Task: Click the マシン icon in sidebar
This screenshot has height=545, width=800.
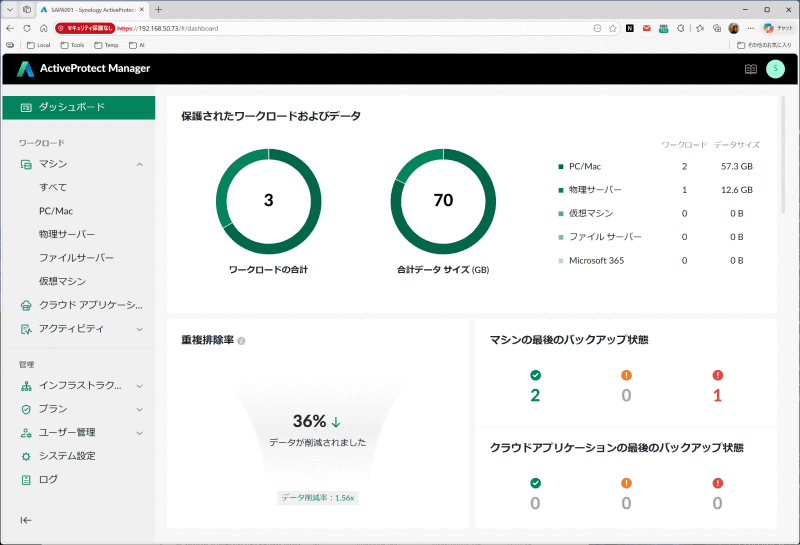Action: click(x=26, y=164)
